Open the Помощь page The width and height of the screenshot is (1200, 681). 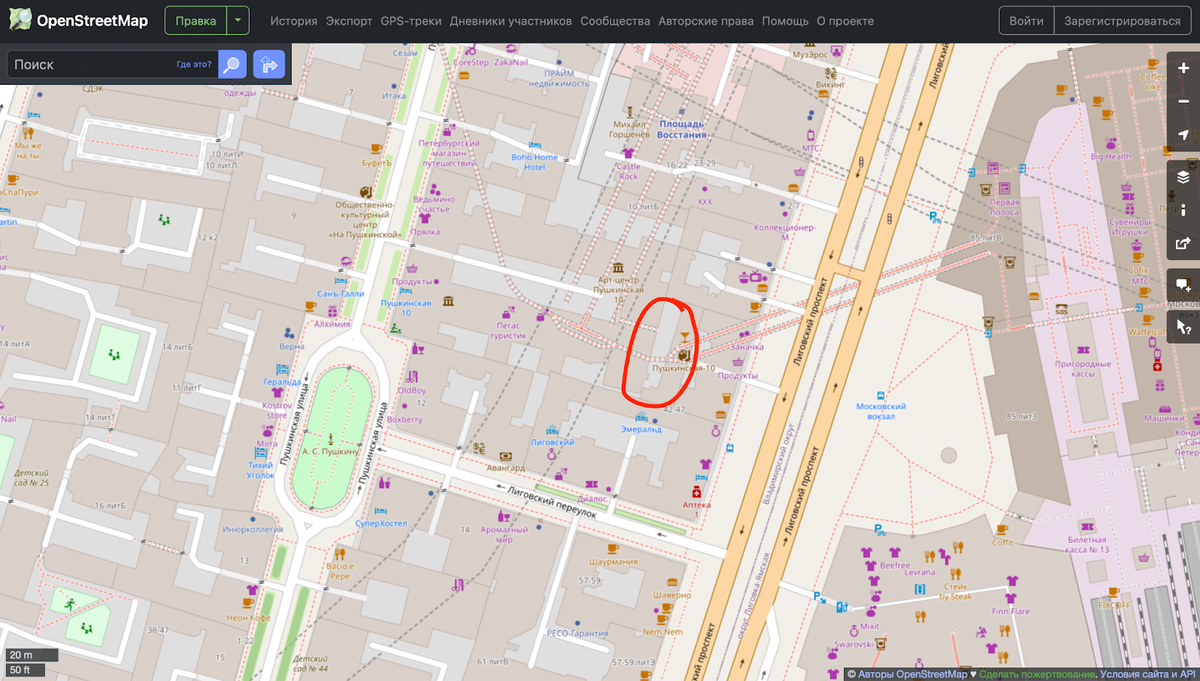[x=785, y=21]
